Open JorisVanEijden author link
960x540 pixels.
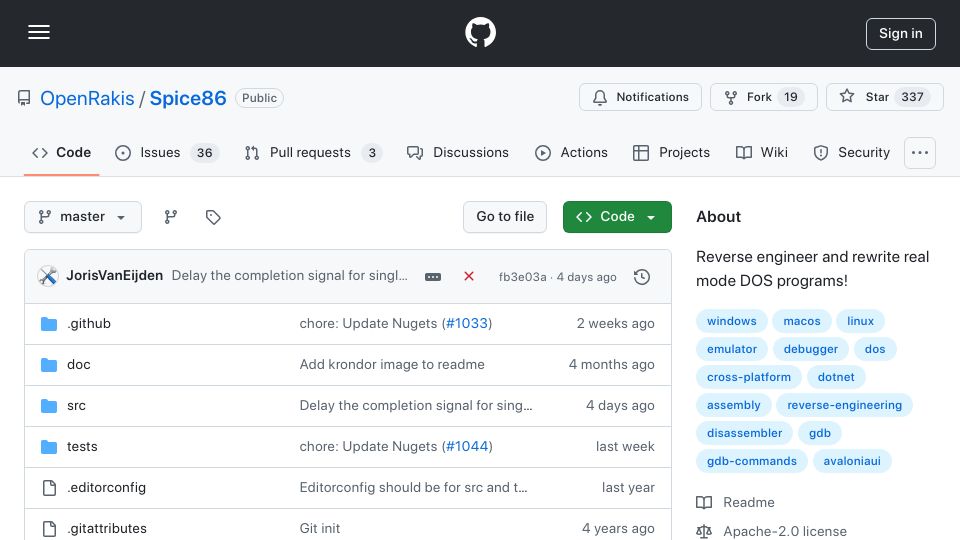[x=114, y=276]
